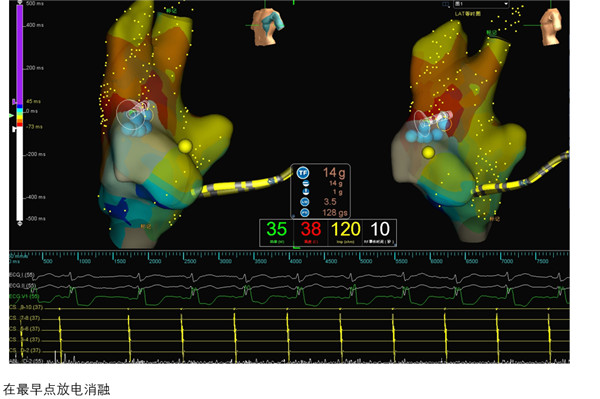Select the axial force icon showing 14 g
Image resolution: width=600 pixels, height=399 pixels.
306,183
